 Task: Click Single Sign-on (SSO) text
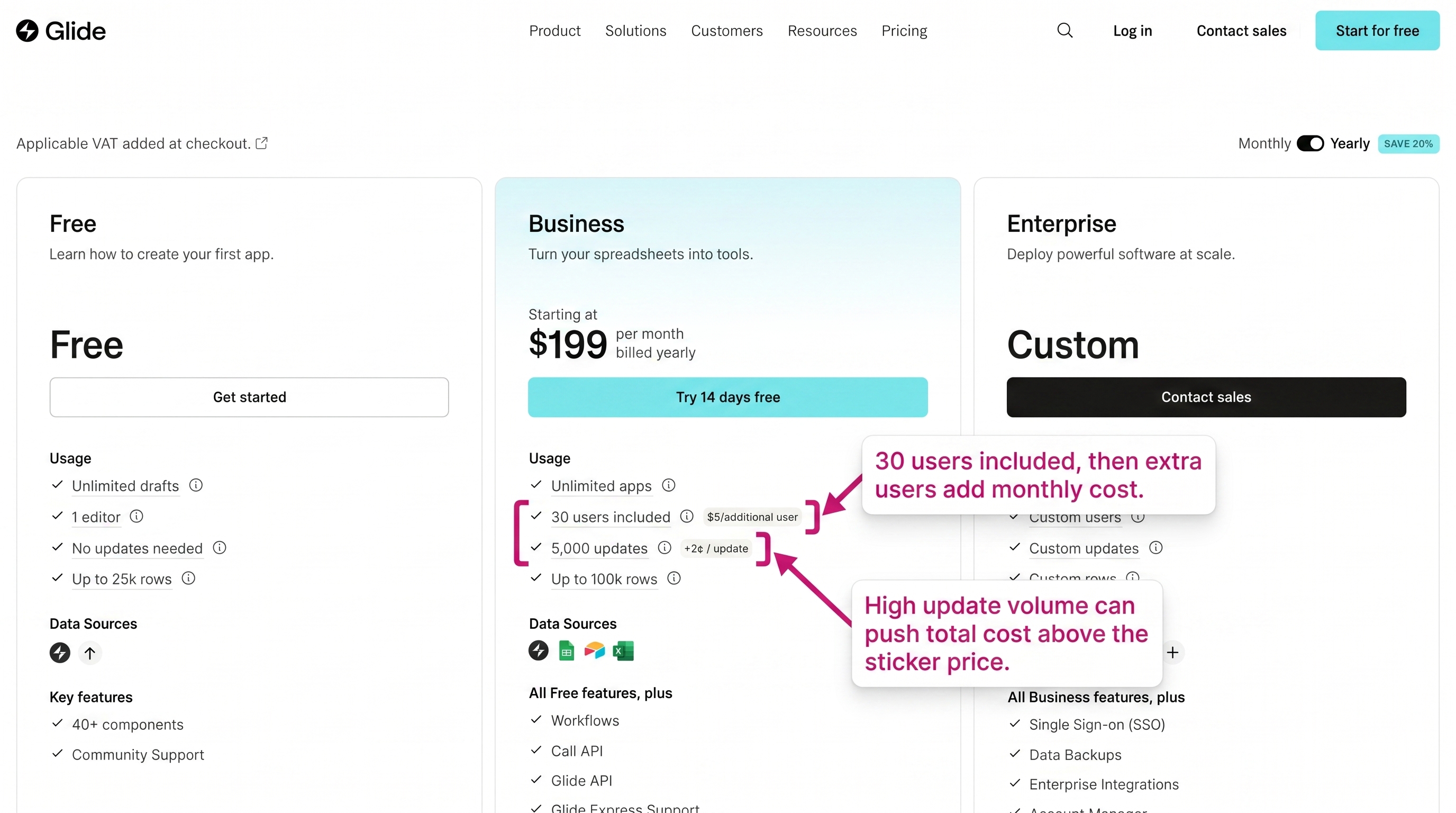(1097, 724)
